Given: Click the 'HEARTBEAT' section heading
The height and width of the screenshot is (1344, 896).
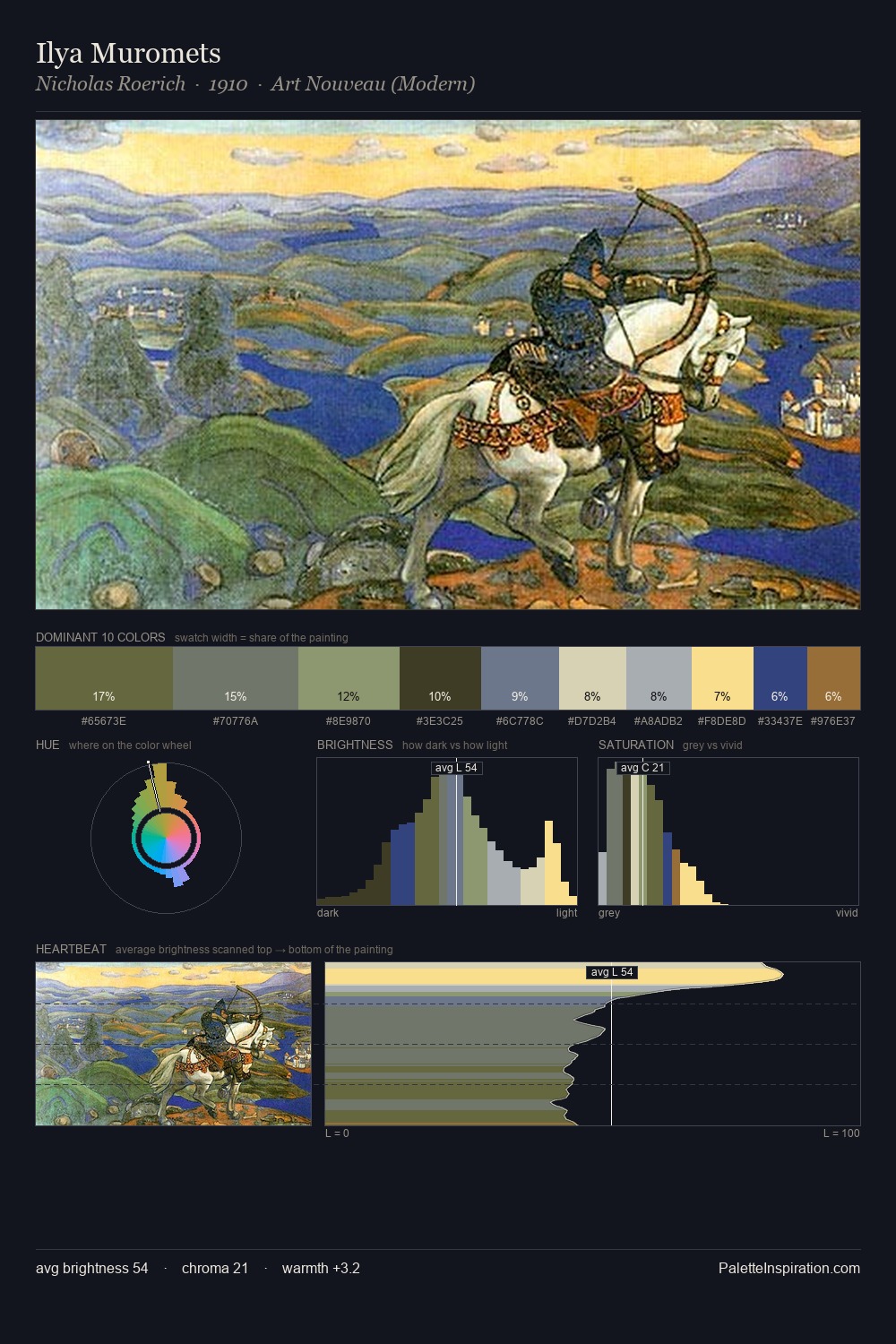Looking at the screenshot, I should (x=71, y=950).
